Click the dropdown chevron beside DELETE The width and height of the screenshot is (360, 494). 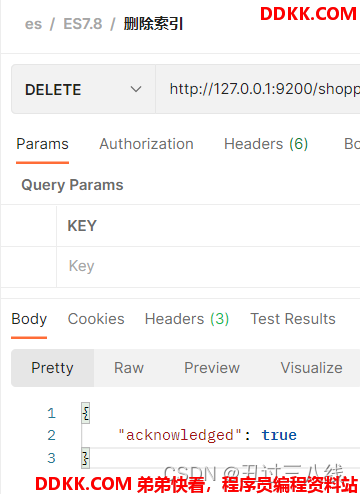(136, 89)
